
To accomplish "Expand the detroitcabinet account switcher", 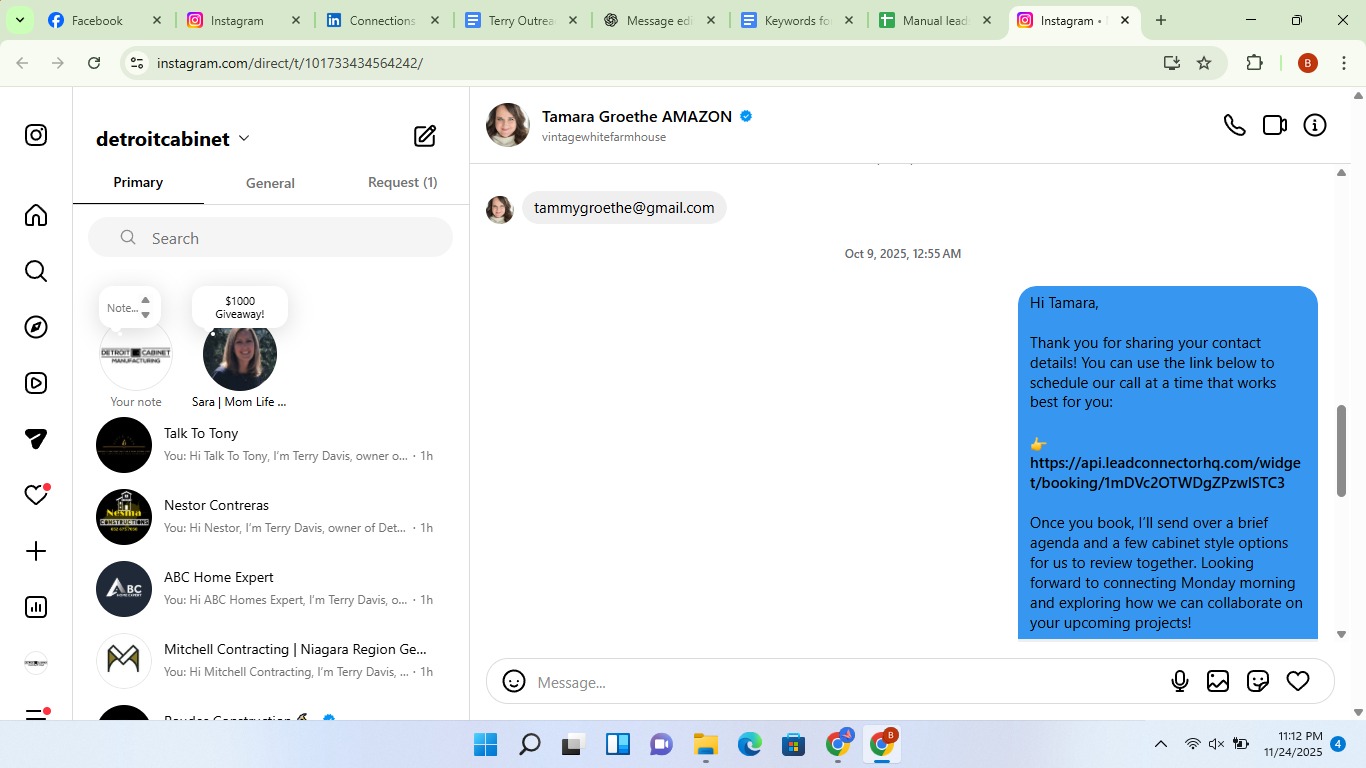I will [244, 139].
